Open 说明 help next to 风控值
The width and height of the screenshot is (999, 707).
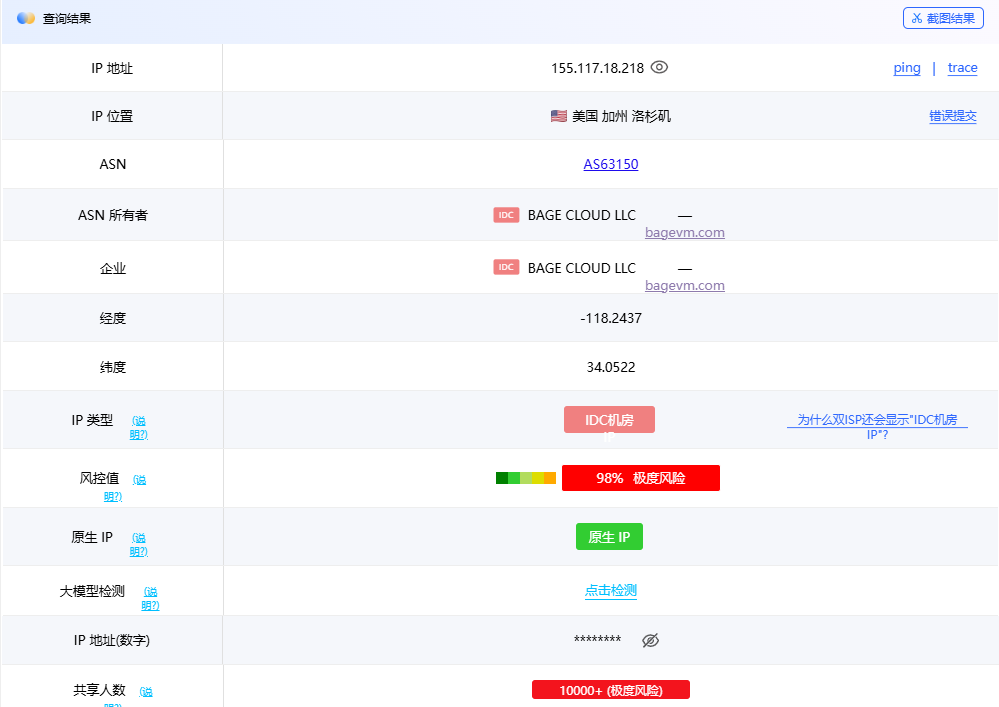pyautogui.click(x=138, y=481)
